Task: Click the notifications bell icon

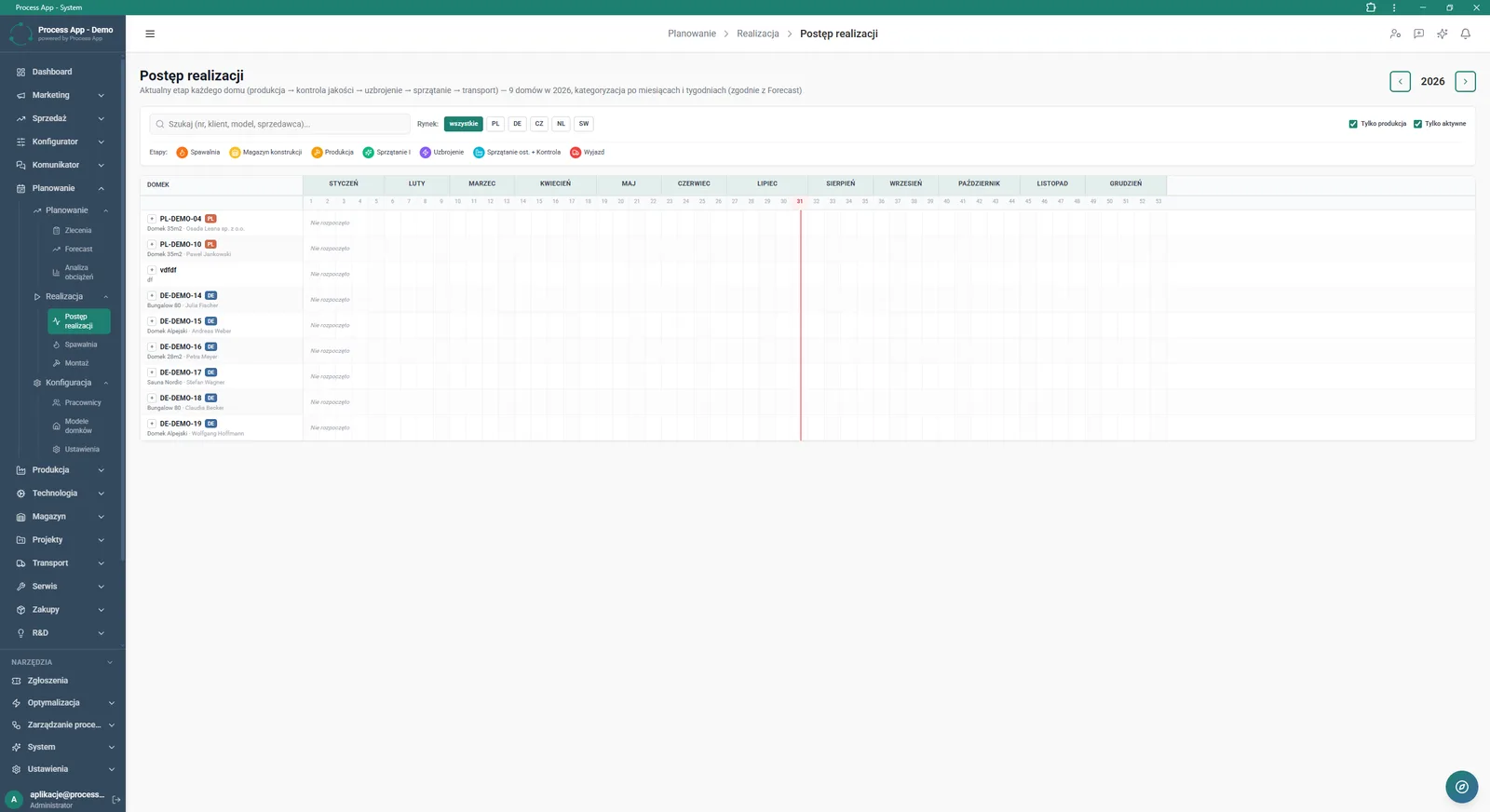Action: (x=1465, y=34)
